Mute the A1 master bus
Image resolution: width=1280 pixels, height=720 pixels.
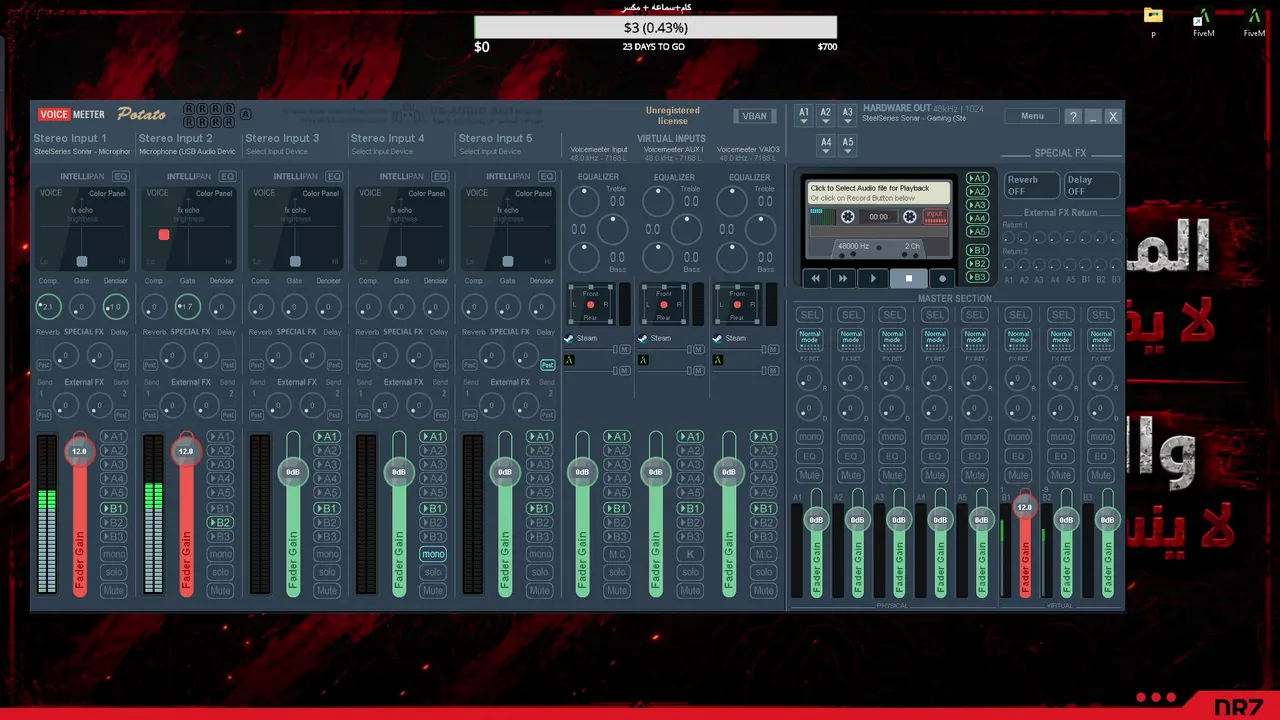coord(810,475)
